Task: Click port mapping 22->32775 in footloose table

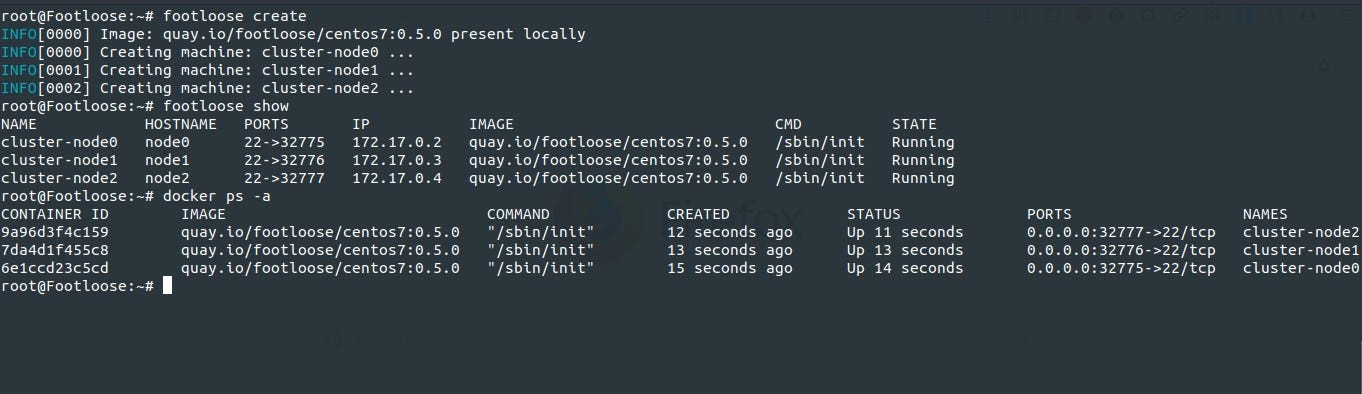Action: point(284,142)
